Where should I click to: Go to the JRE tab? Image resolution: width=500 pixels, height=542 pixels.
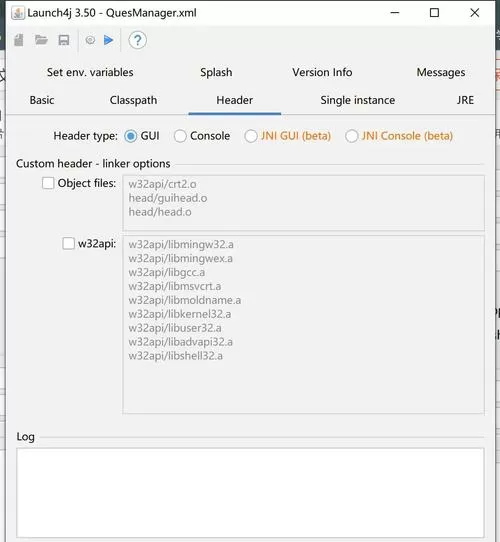(x=465, y=100)
